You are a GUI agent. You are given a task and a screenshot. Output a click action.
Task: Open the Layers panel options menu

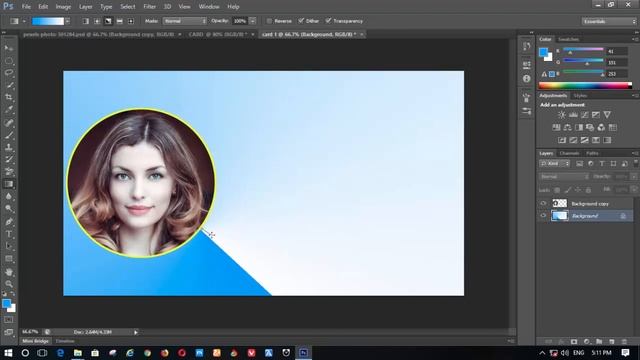point(634,153)
